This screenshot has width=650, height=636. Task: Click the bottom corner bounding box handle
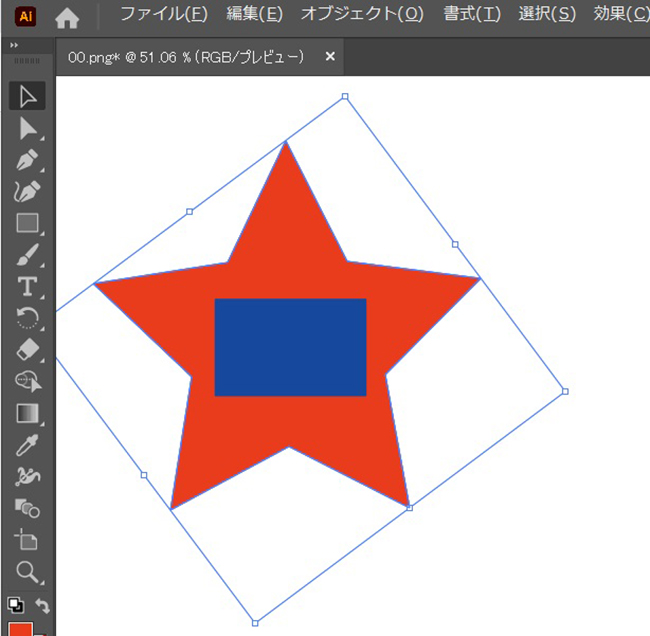pos(255,623)
